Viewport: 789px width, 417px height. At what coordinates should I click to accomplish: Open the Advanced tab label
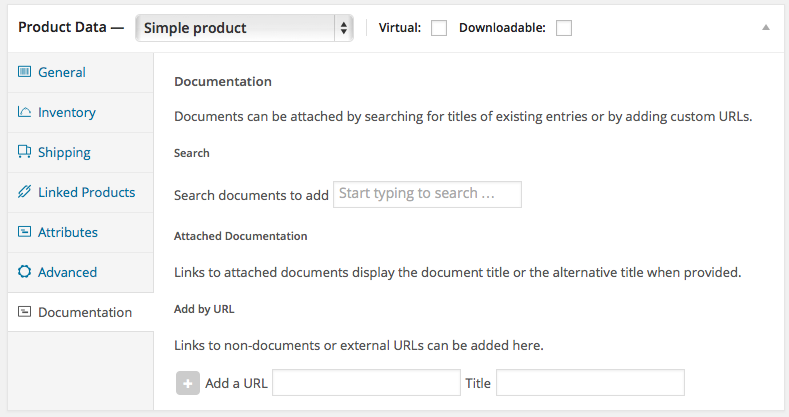tap(67, 272)
